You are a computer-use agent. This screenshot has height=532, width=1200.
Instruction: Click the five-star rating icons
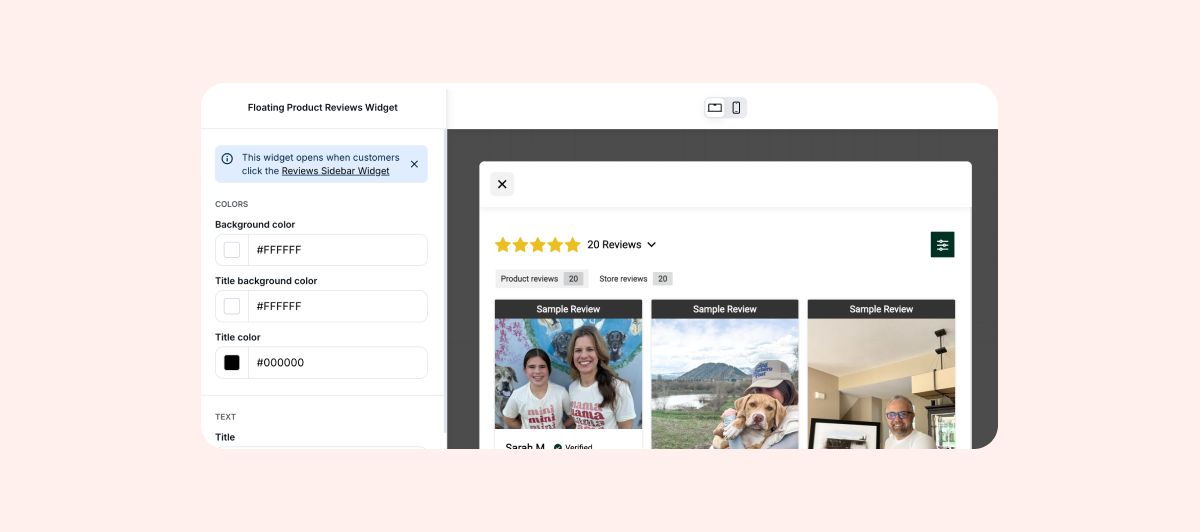click(x=537, y=245)
